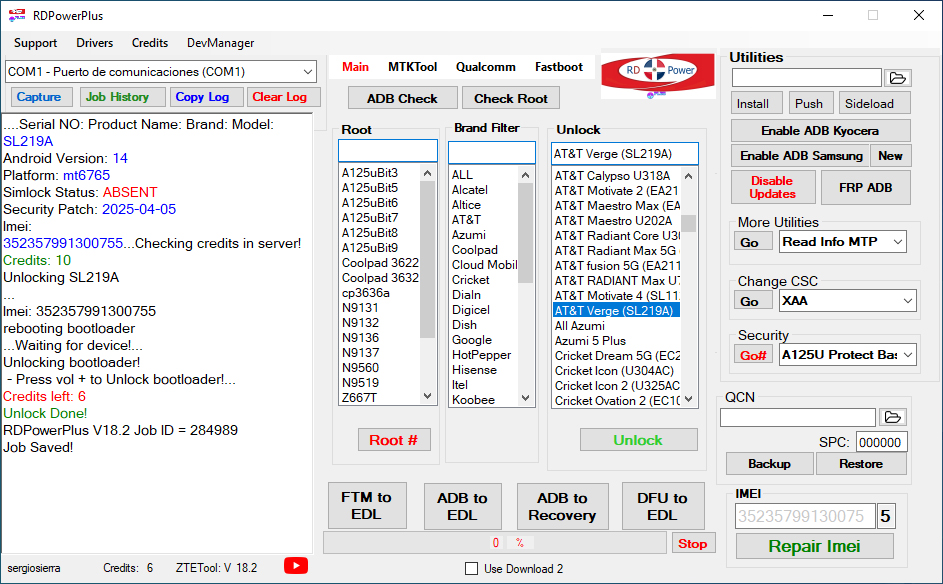The image size is (943, 584).
Task: Open the Drivers menu
Action: (x=95, y=43)
